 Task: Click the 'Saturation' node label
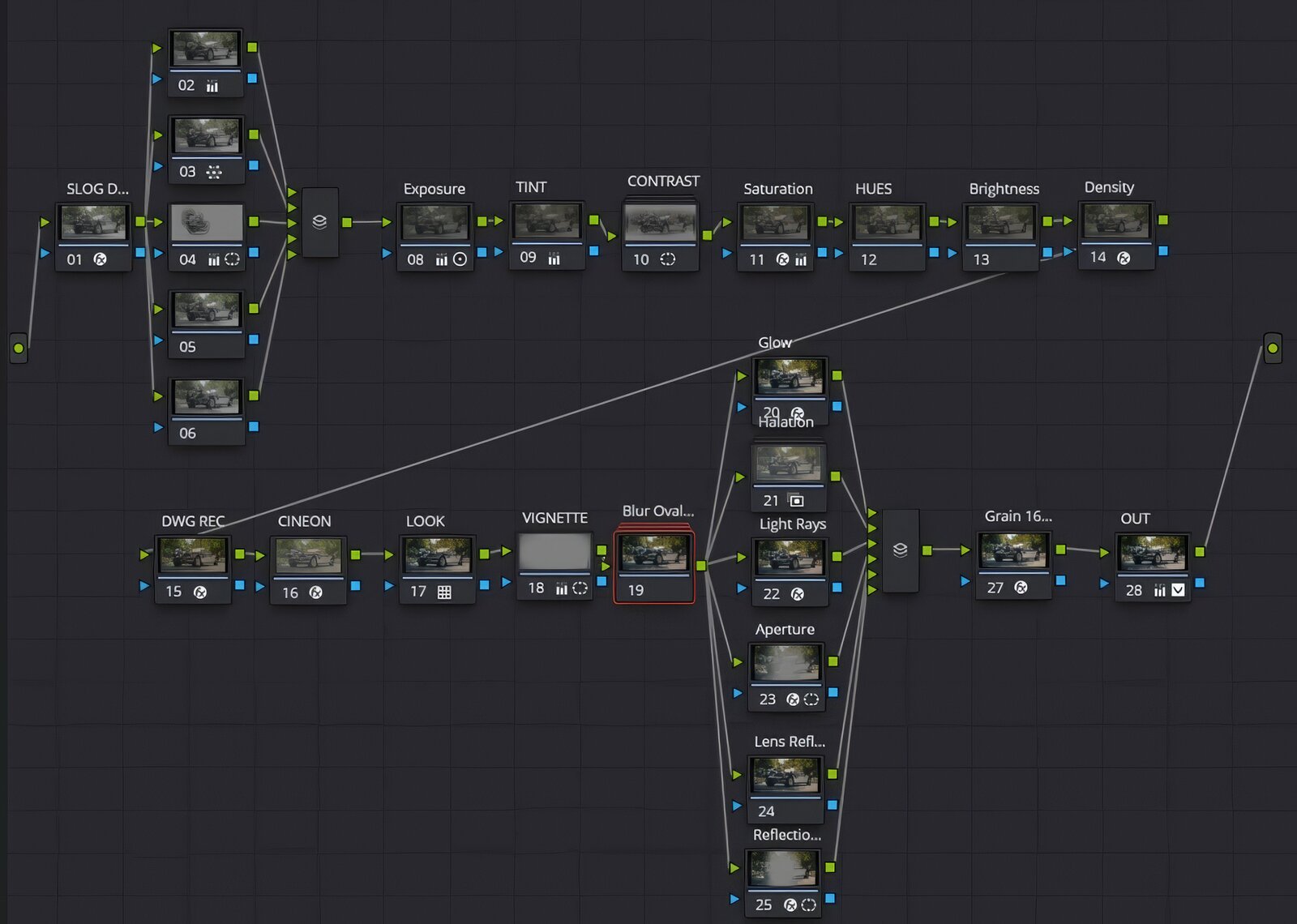click(778, 189)
